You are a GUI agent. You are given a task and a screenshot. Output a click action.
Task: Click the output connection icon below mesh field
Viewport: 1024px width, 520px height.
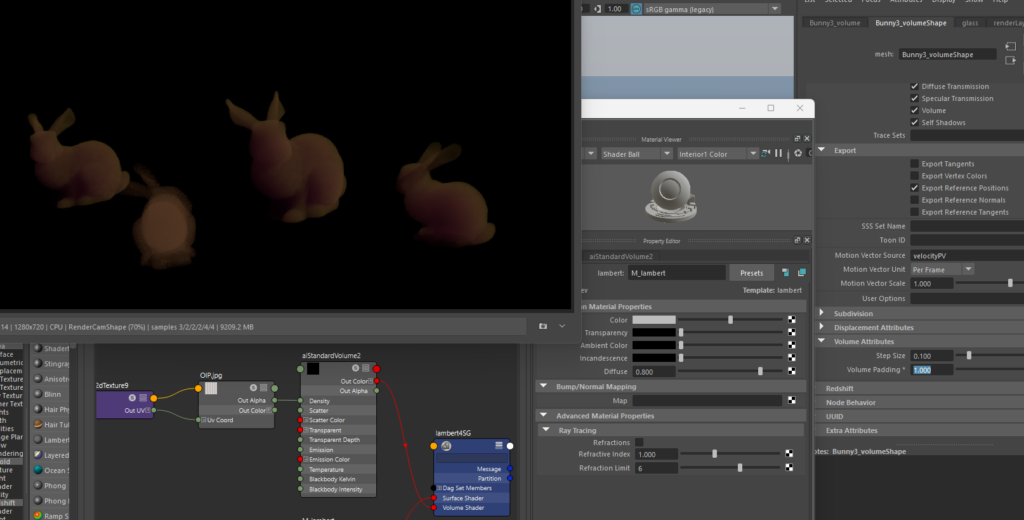click(1010, 60)
